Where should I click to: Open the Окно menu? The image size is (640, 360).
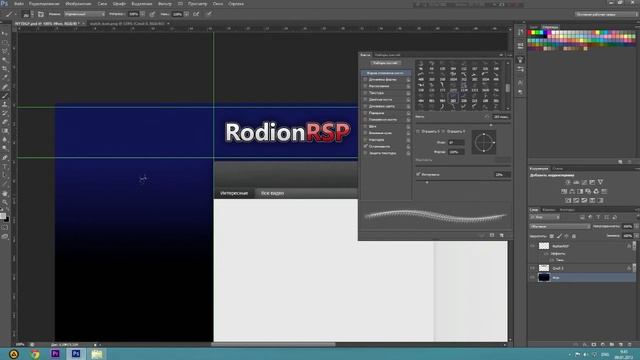[x=218, y=4]
